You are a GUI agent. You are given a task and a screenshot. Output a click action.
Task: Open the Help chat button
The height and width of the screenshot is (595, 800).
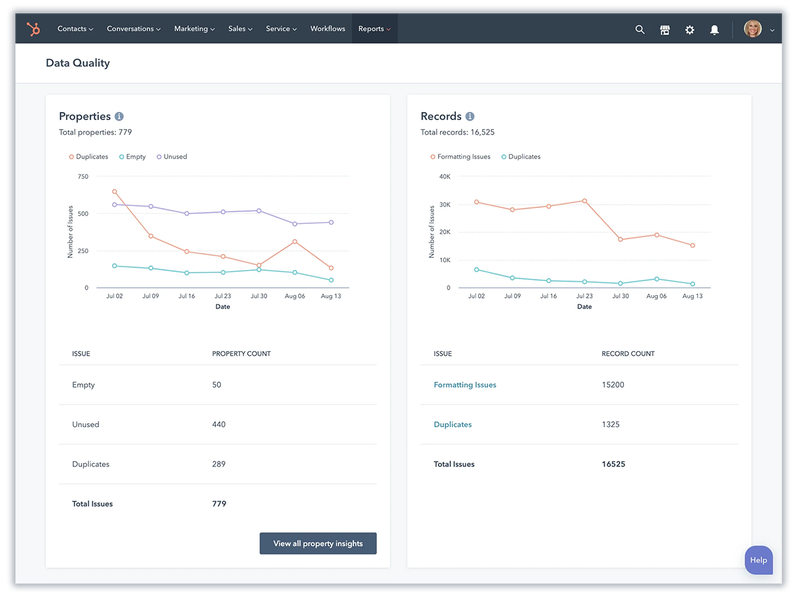759,560
